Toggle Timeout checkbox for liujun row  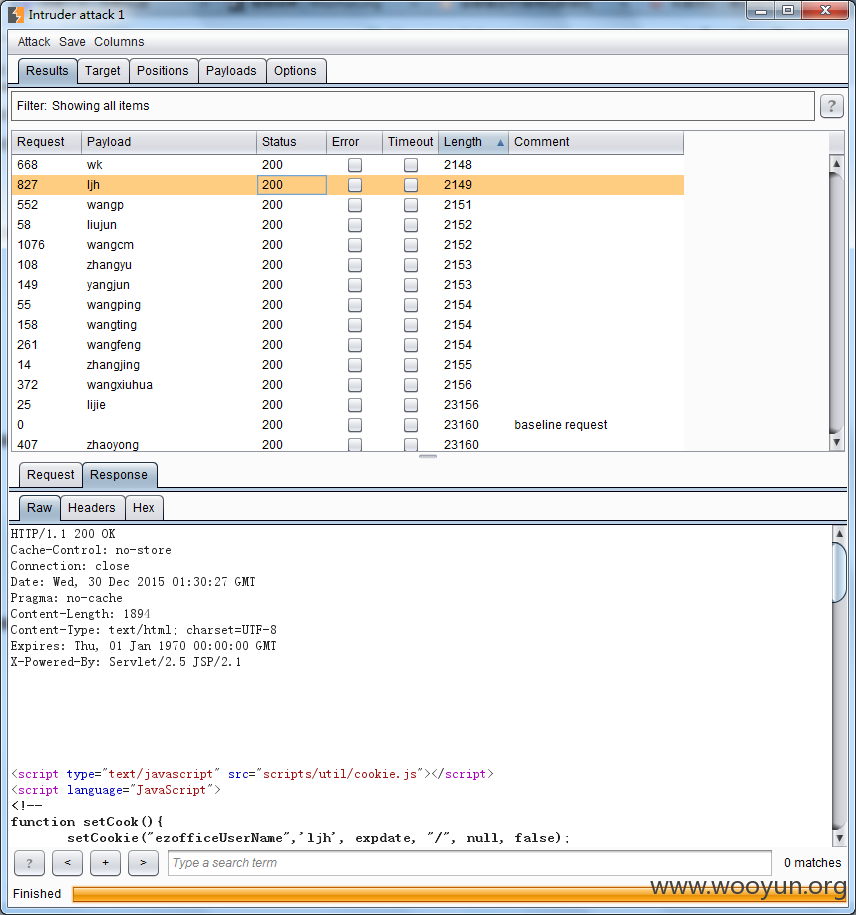click(x=411, y=225)
